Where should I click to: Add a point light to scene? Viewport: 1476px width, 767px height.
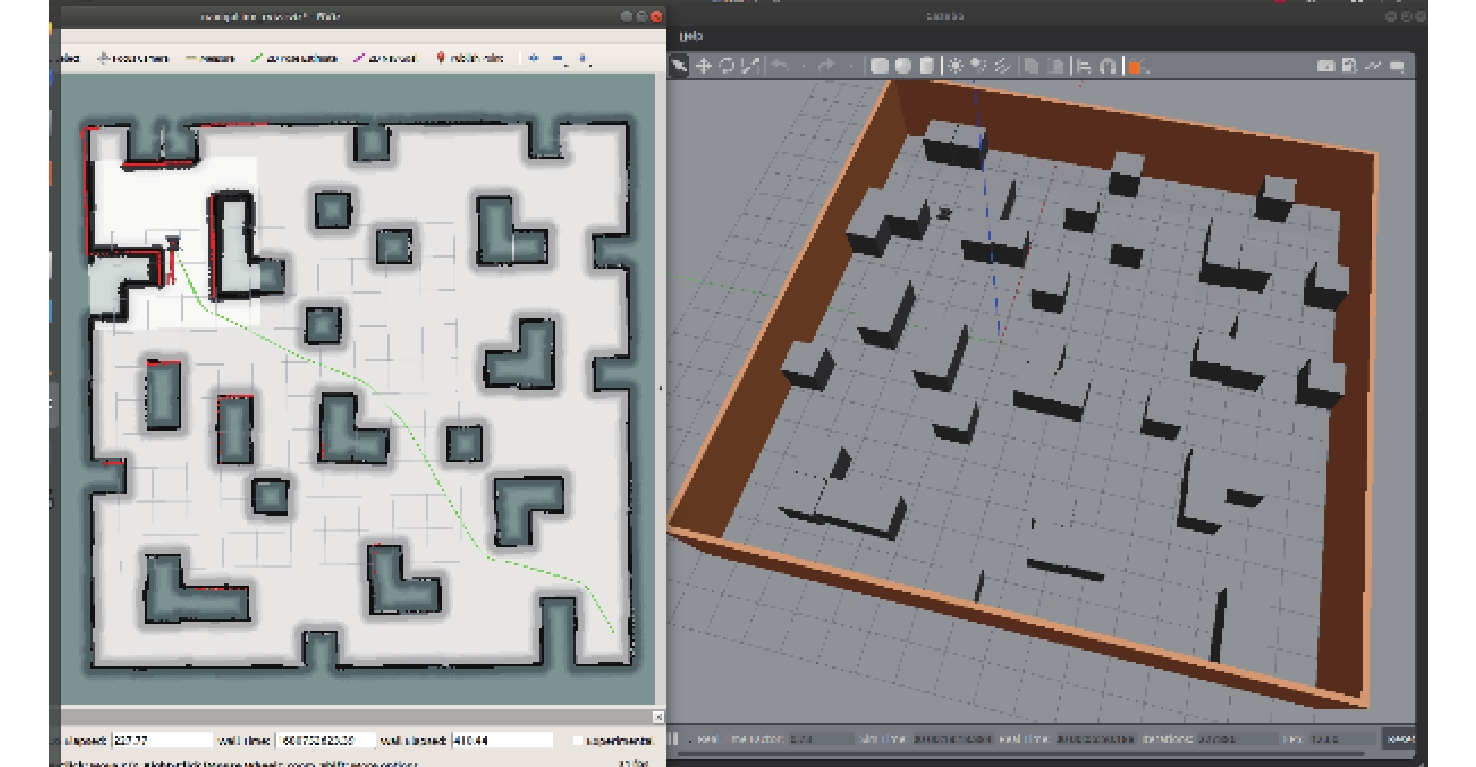click(956, 66)
